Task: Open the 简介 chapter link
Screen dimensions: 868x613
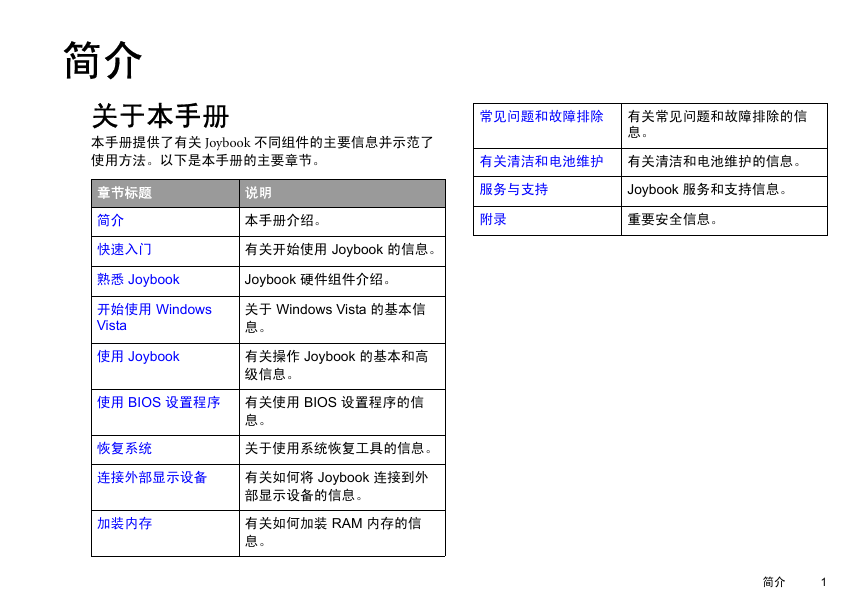Action: pyautogui.click(x=110, y=220)
